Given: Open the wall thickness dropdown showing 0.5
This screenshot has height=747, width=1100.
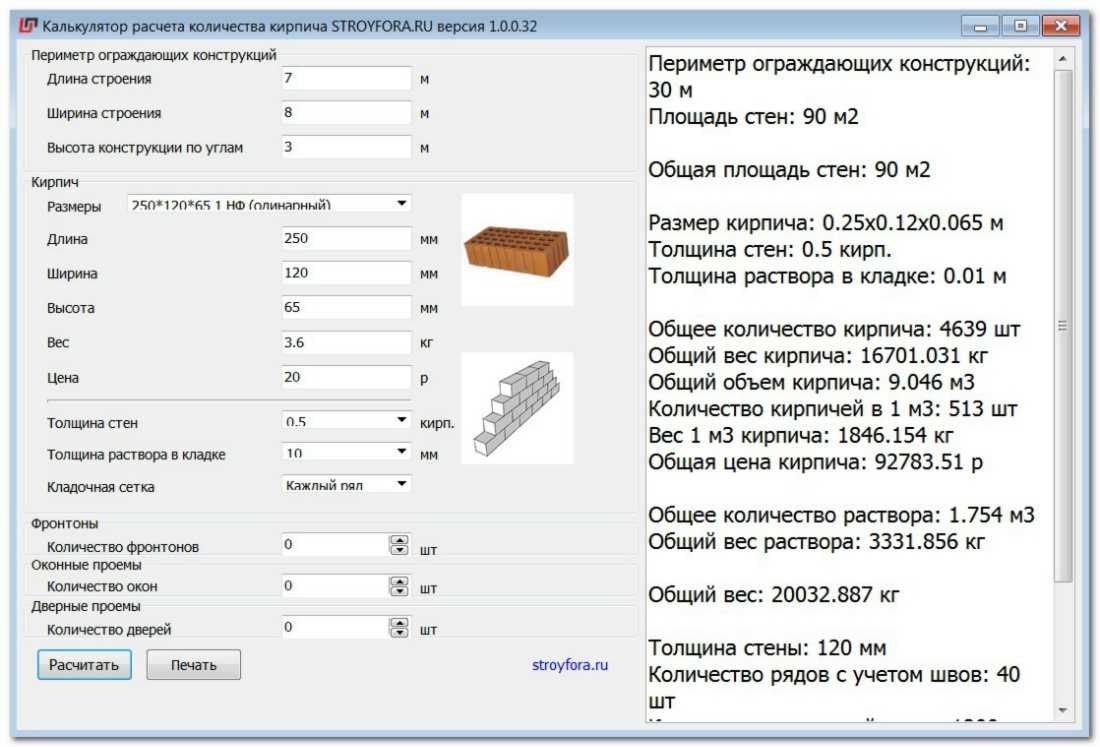Looking at the screenshot, I should pyautogui.click(x=346, y=420).
